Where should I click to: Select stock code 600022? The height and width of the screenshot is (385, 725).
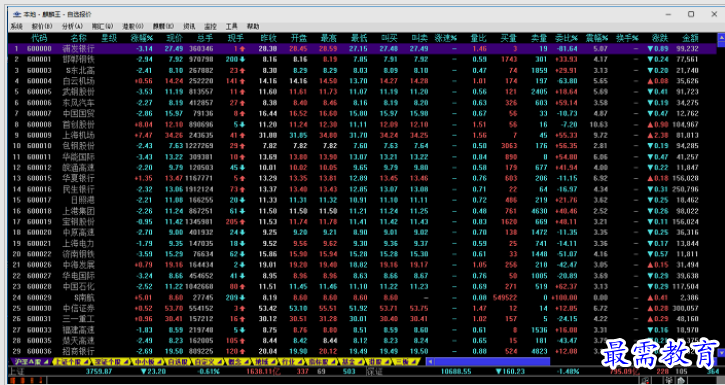(39, 254)
